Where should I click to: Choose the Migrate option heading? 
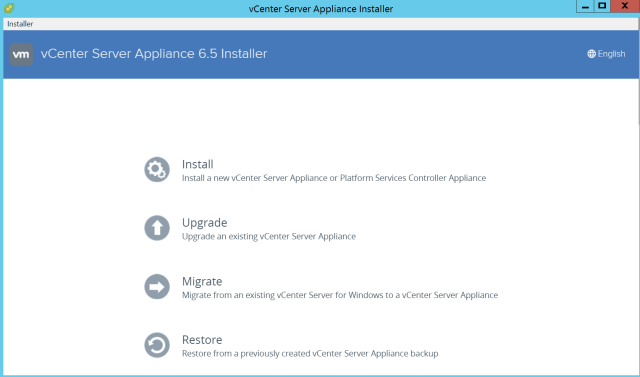[202, 281]
